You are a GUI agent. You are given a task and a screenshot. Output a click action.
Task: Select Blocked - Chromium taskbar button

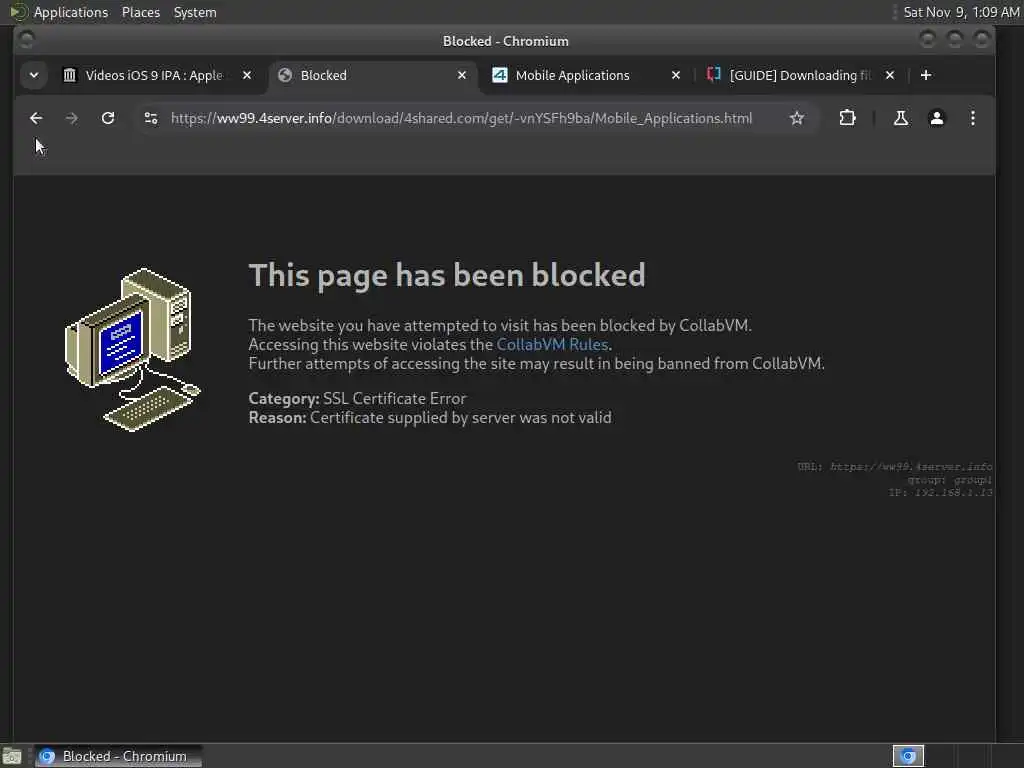(118, 756)
